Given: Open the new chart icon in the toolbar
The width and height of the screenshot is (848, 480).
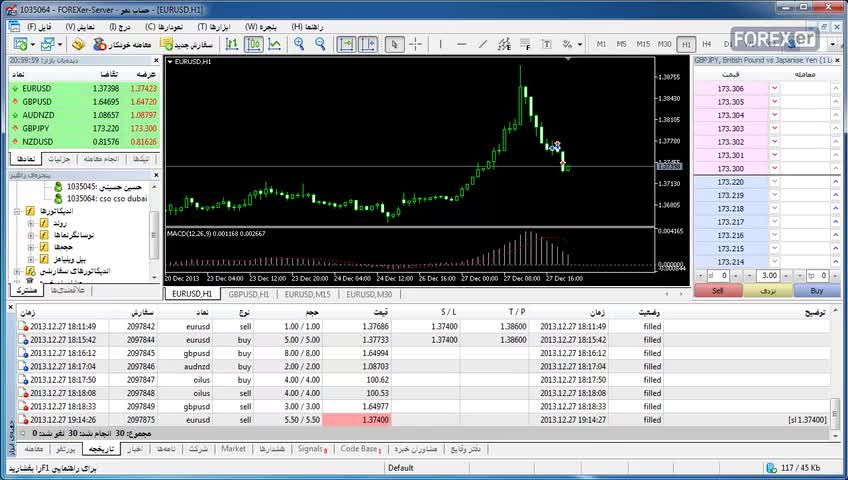Looking at the screenshot, I should [x=21, y=44].
